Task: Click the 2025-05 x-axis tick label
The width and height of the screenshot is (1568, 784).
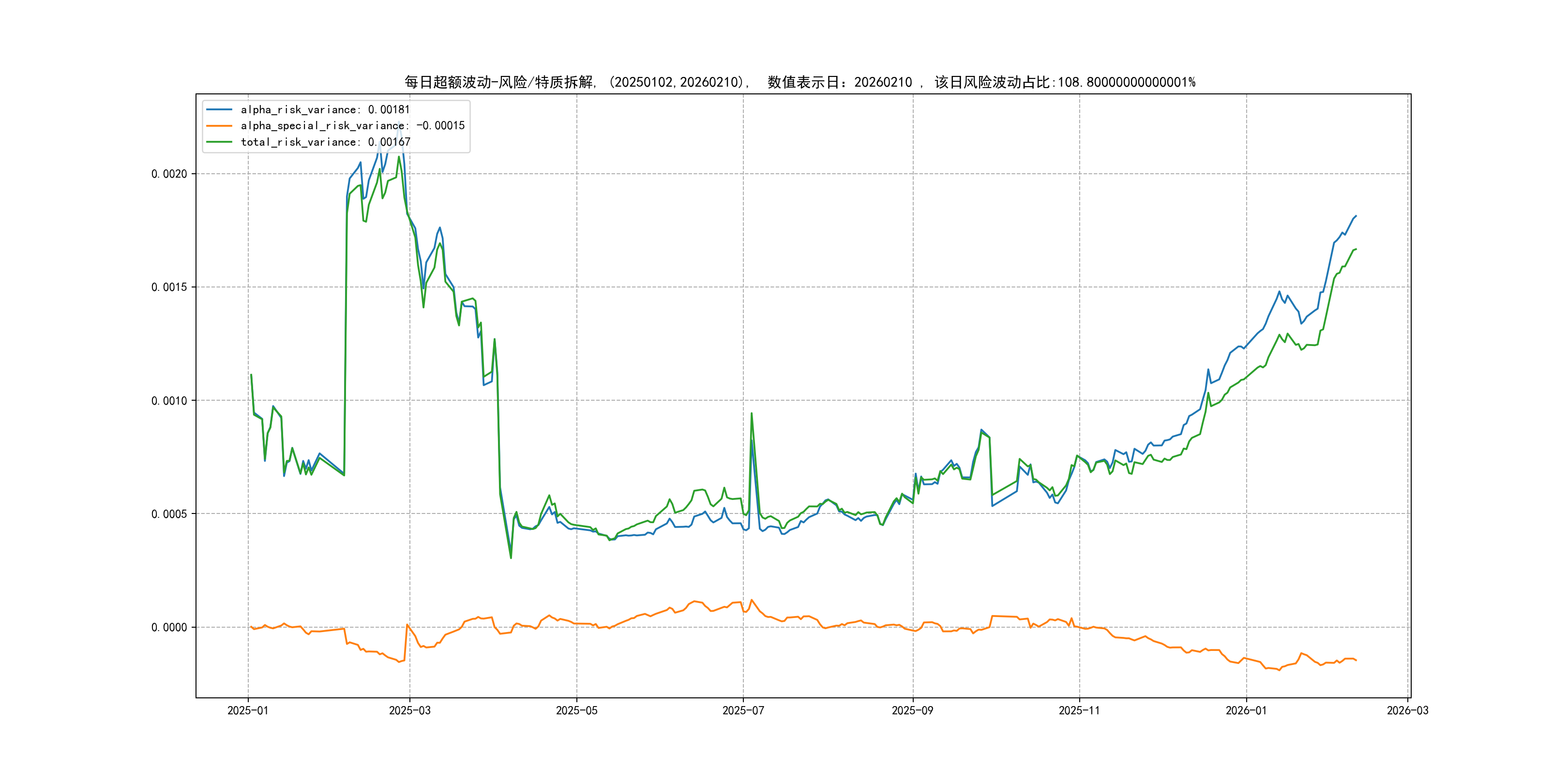Action: coord(576,710)
